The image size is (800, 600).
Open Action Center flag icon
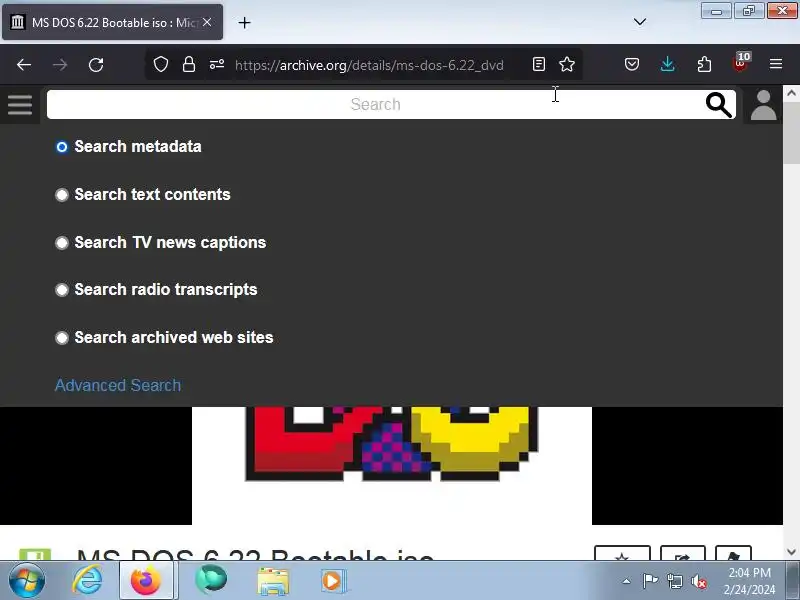[650, 581]
